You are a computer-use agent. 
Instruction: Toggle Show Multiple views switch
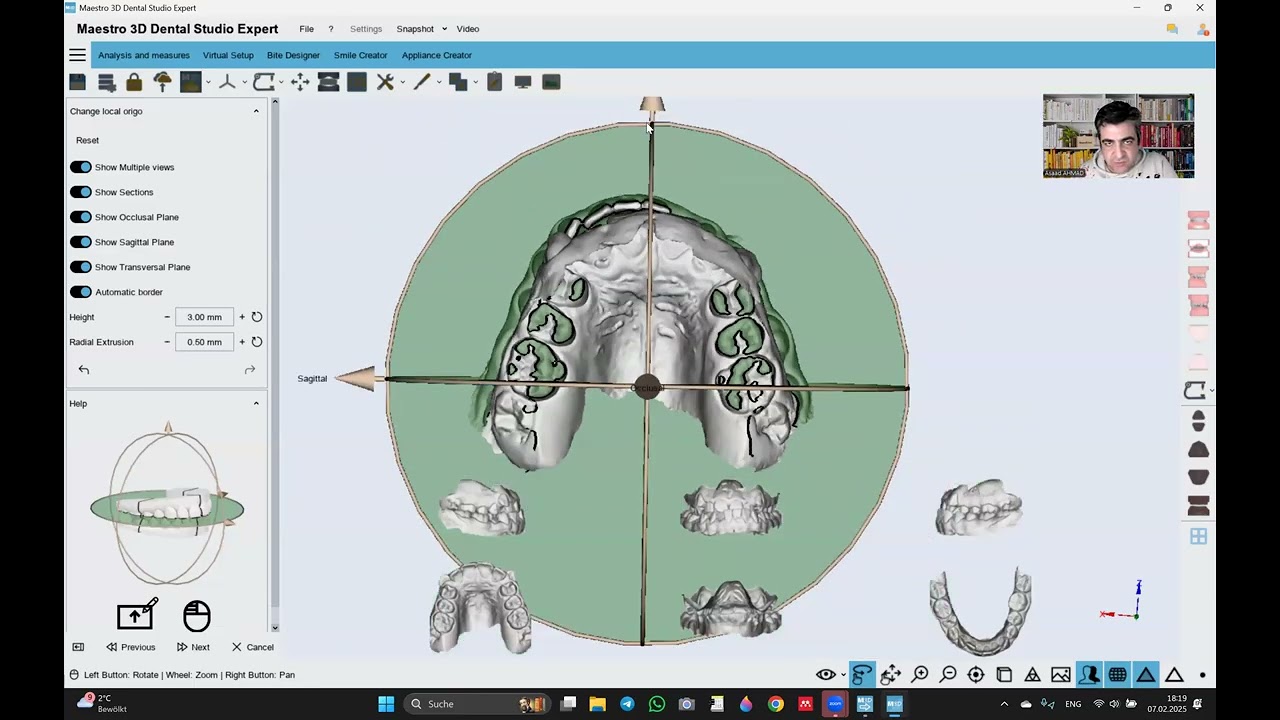pyautogui.click(x=81, y=167)
